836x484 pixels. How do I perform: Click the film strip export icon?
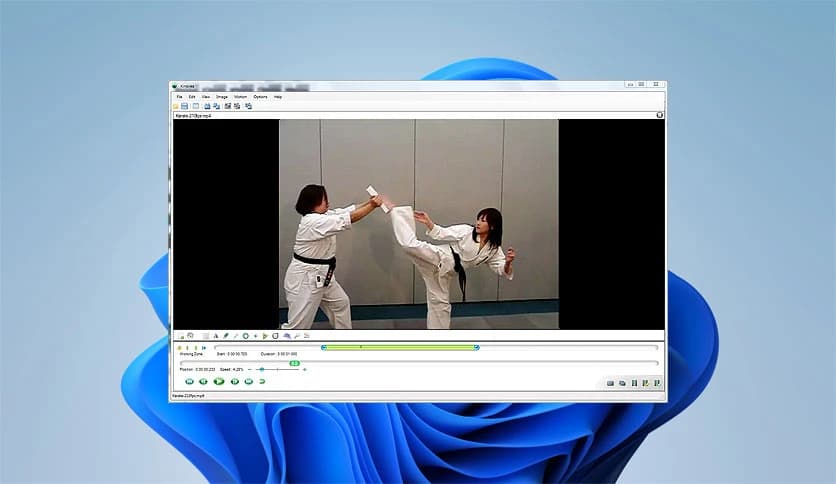[x=634, y=383]
